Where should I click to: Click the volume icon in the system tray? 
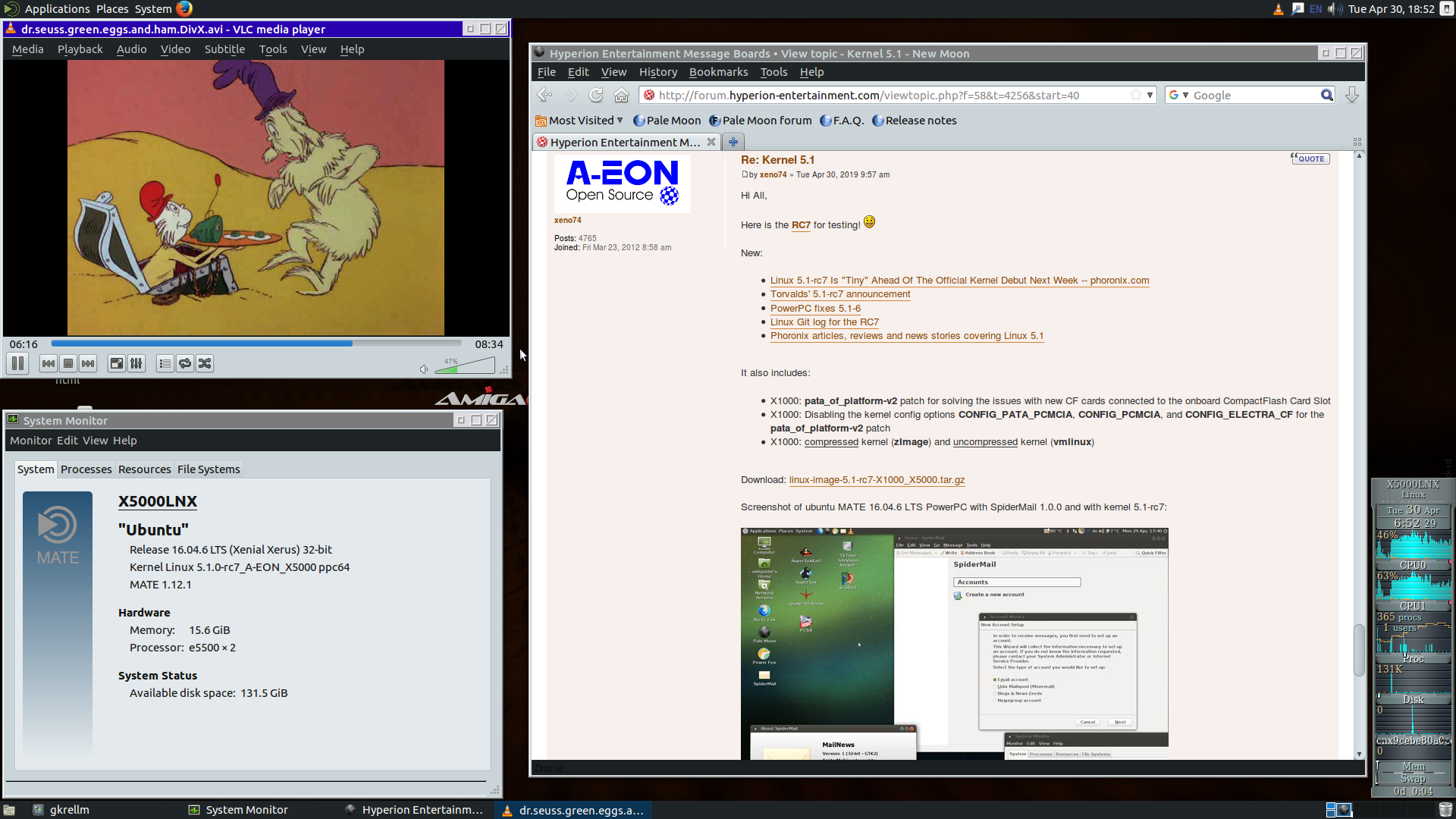click(x=1335, y=9)
